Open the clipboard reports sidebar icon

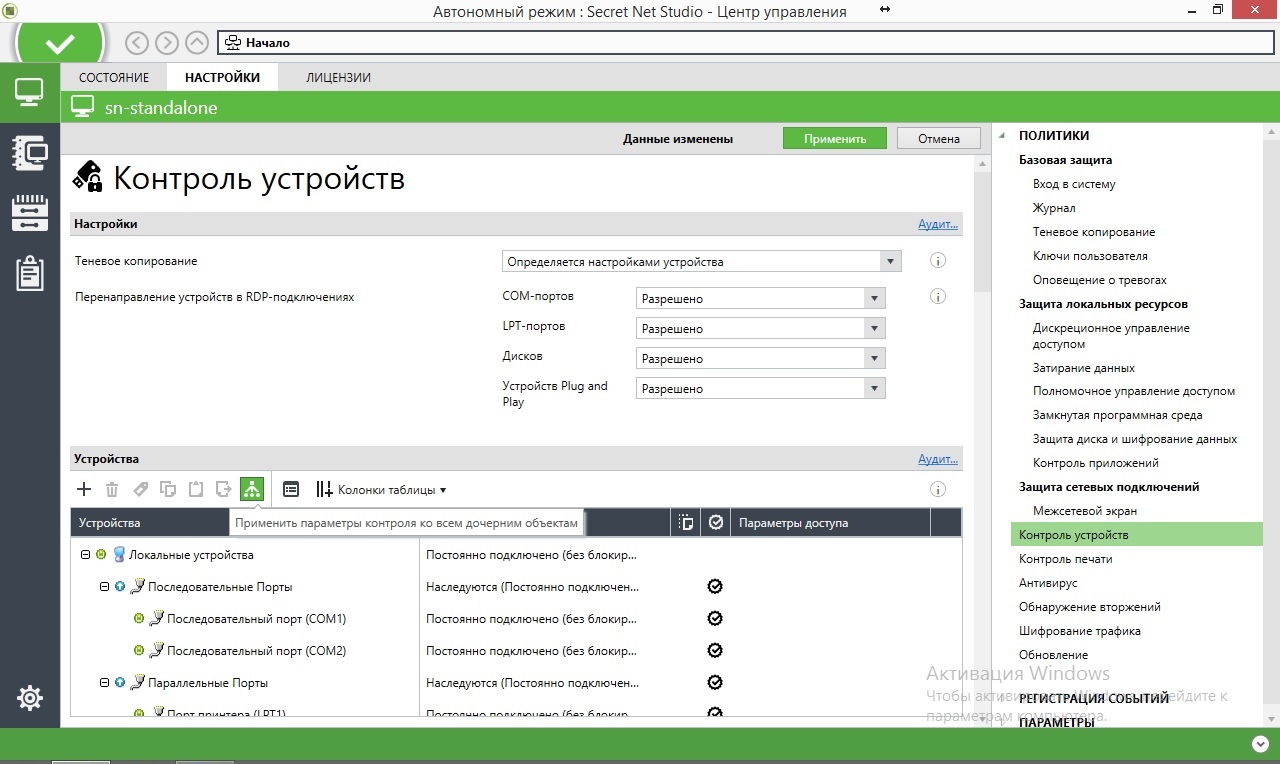pos(30,272)
